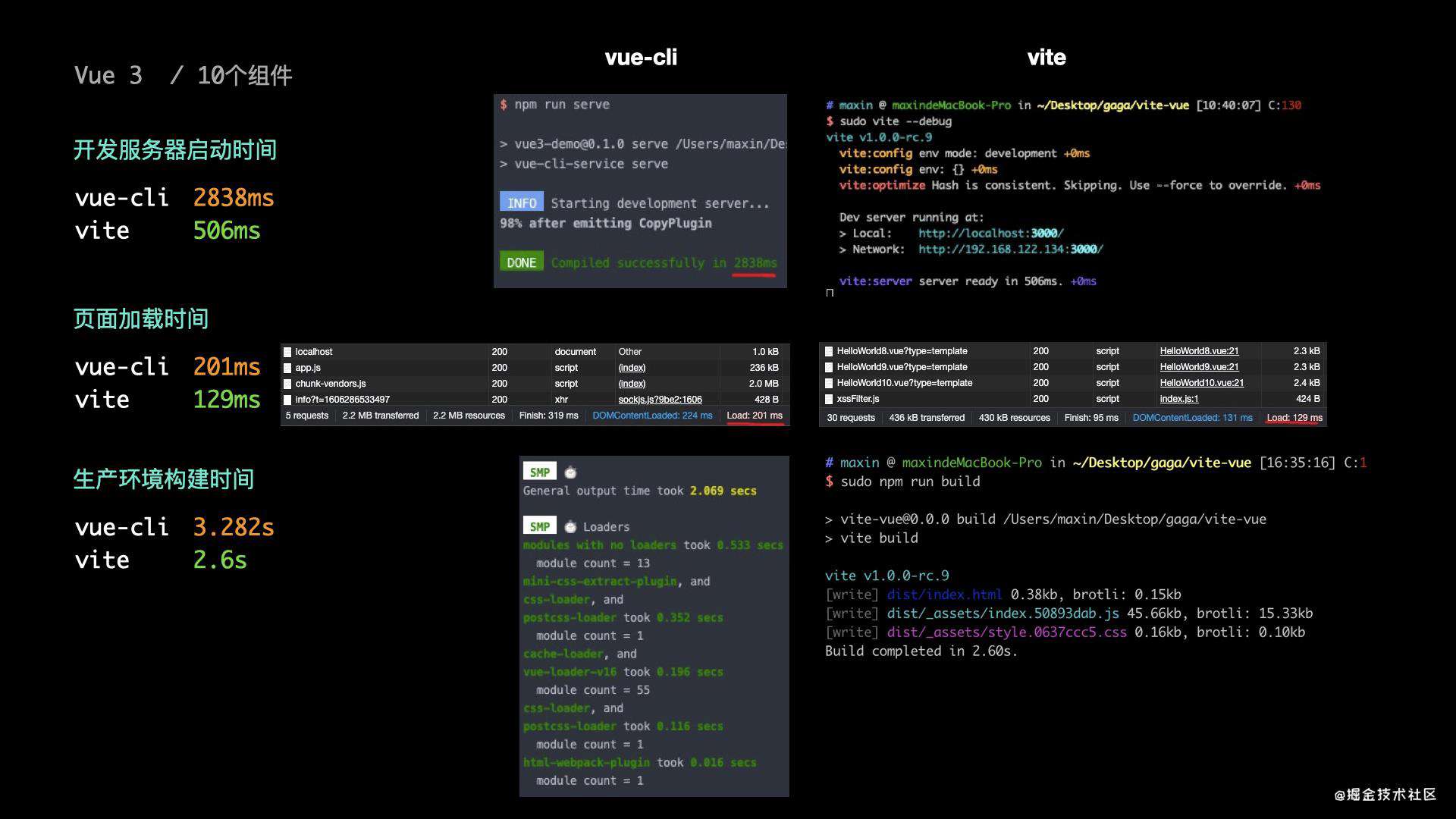Click the stopwatch icon beside Loaders label
The width and height of the screenshot is (1456, 819).
click(x=571, y=527)
